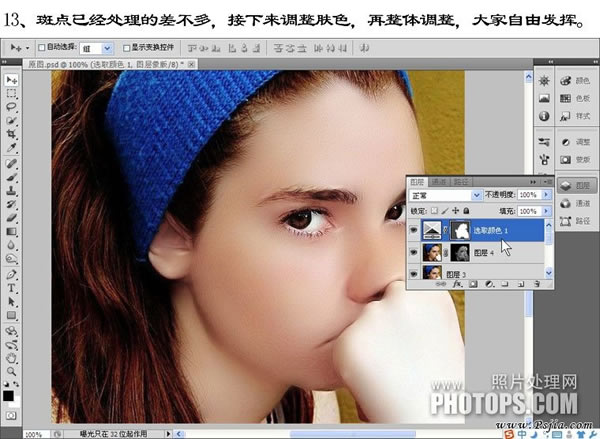600x439 pixels.
Task: Select the Zoom tool in toolbox
Action: click(11, 371)
